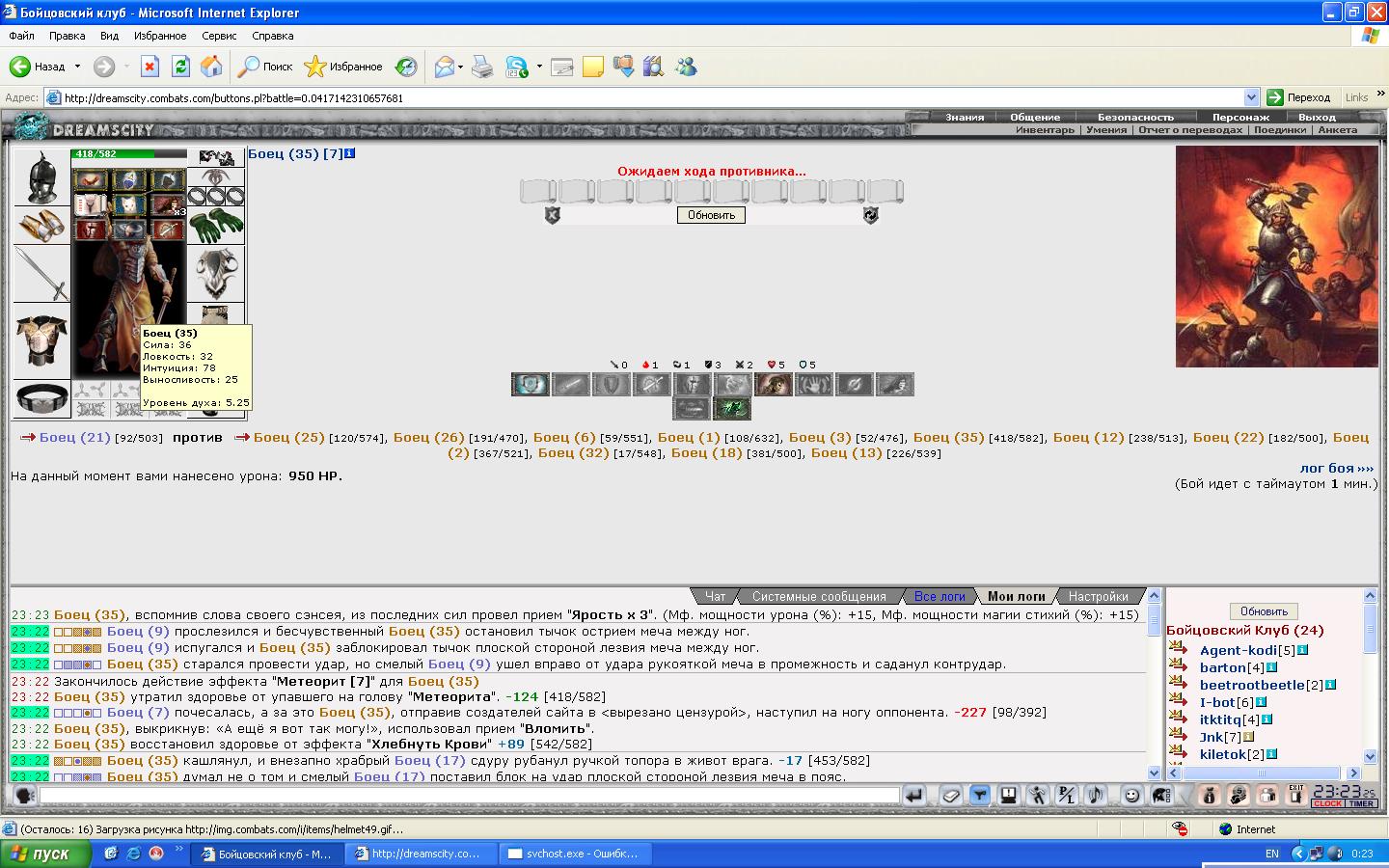This screenshot has height=868, width=1389.
Task: Click Обновить button in battle area
Action: [711, 215]
